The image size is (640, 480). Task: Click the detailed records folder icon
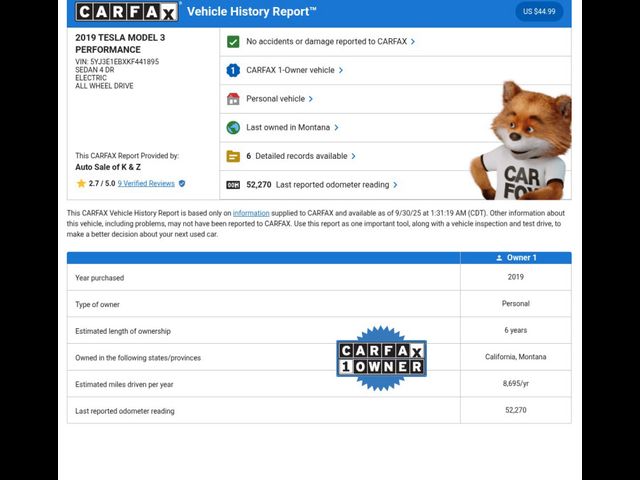(x=233, y=156)
